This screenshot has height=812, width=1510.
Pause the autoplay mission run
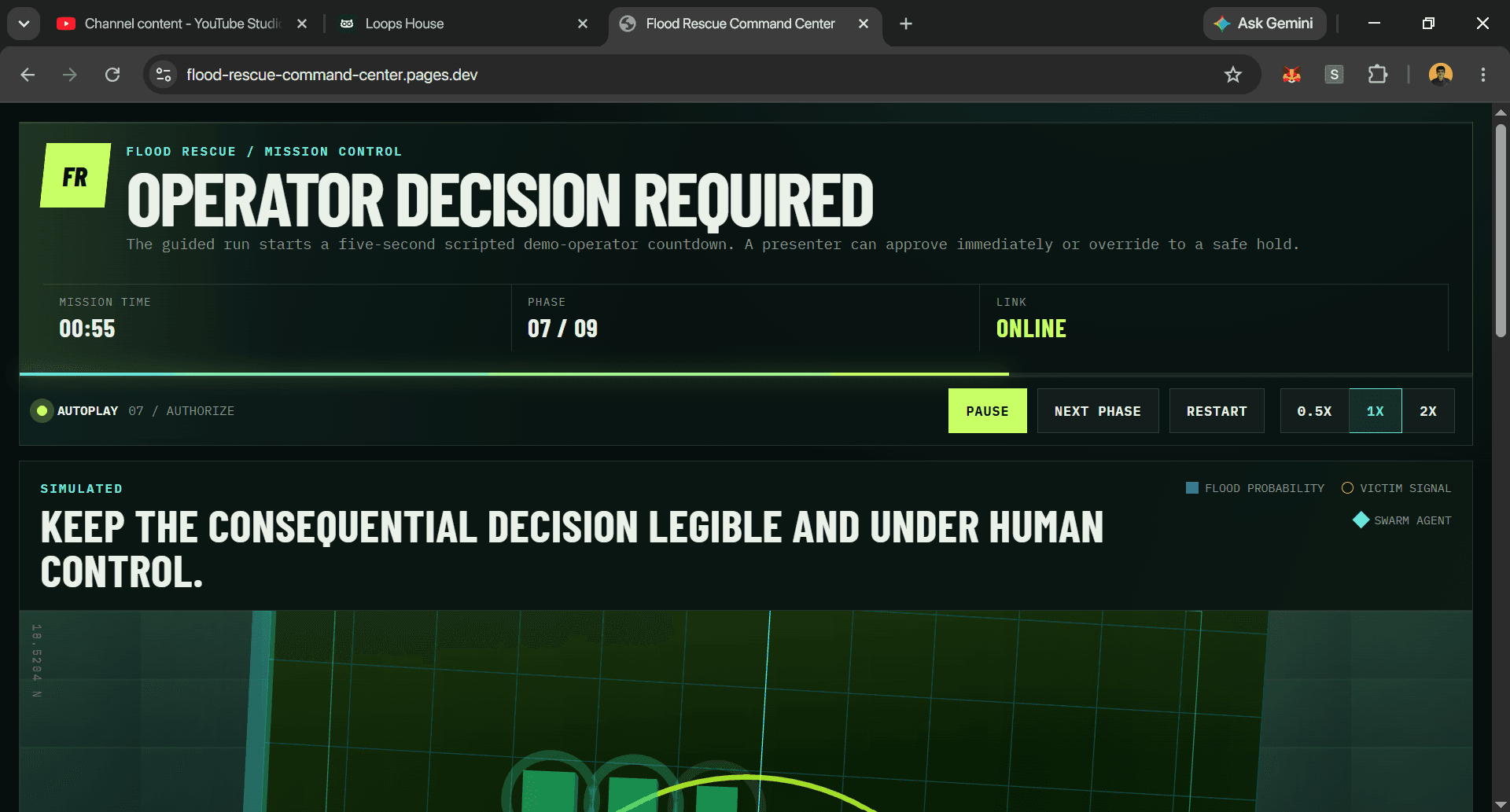(987, 411)
